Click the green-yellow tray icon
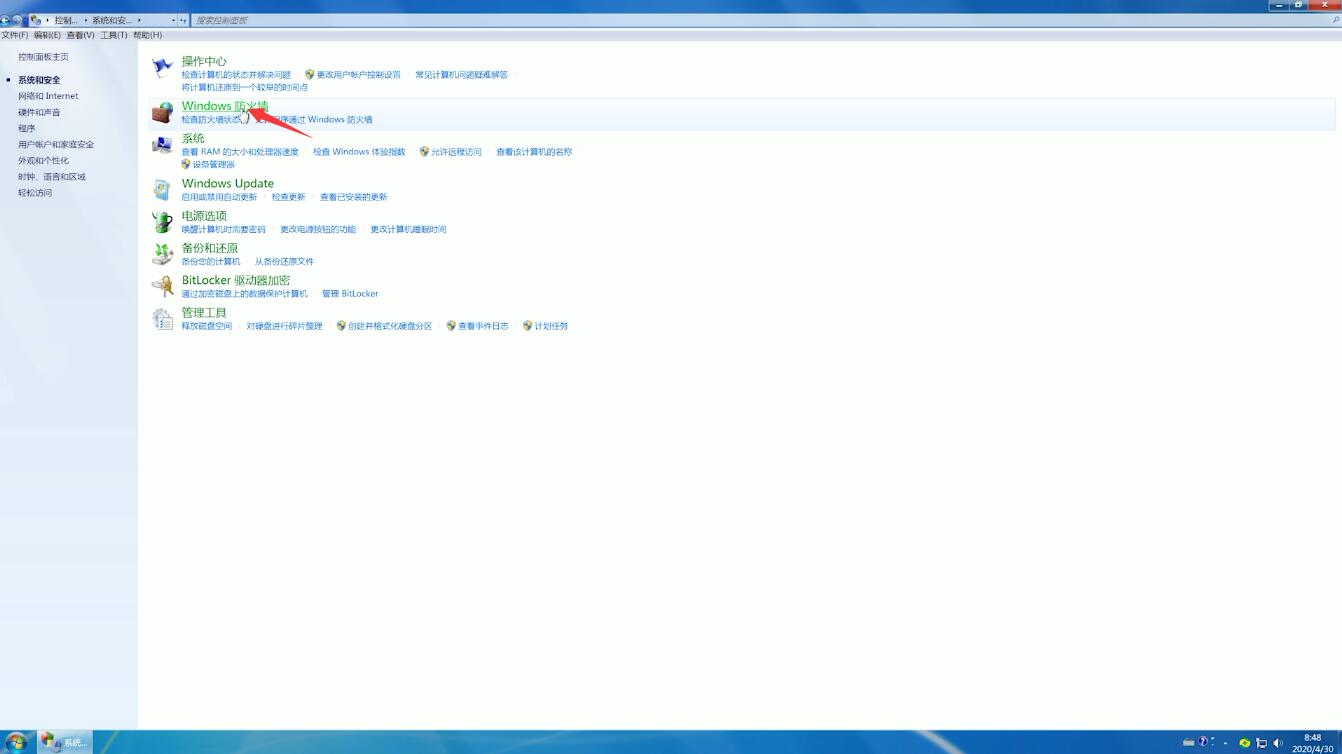 click(x=1245, y=743)
